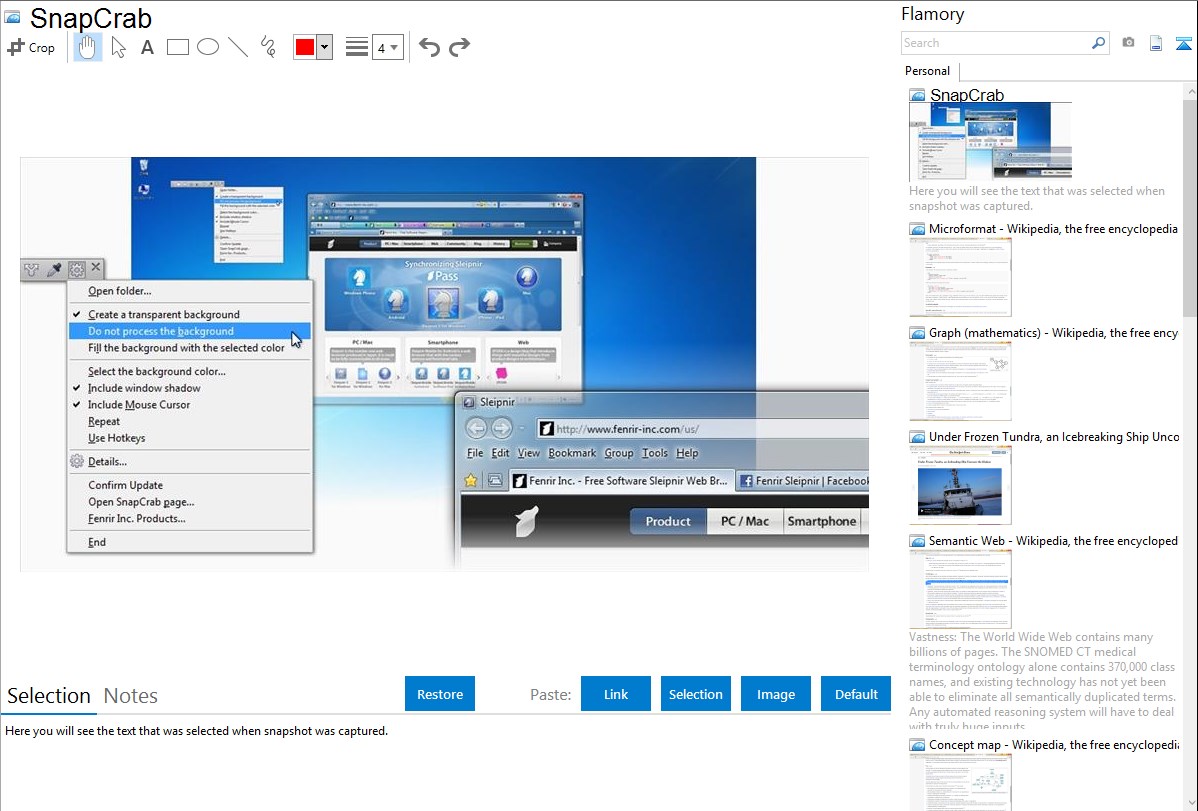
Task: Toggle Include Mouse Cursor option
Action: pos(189,405)
